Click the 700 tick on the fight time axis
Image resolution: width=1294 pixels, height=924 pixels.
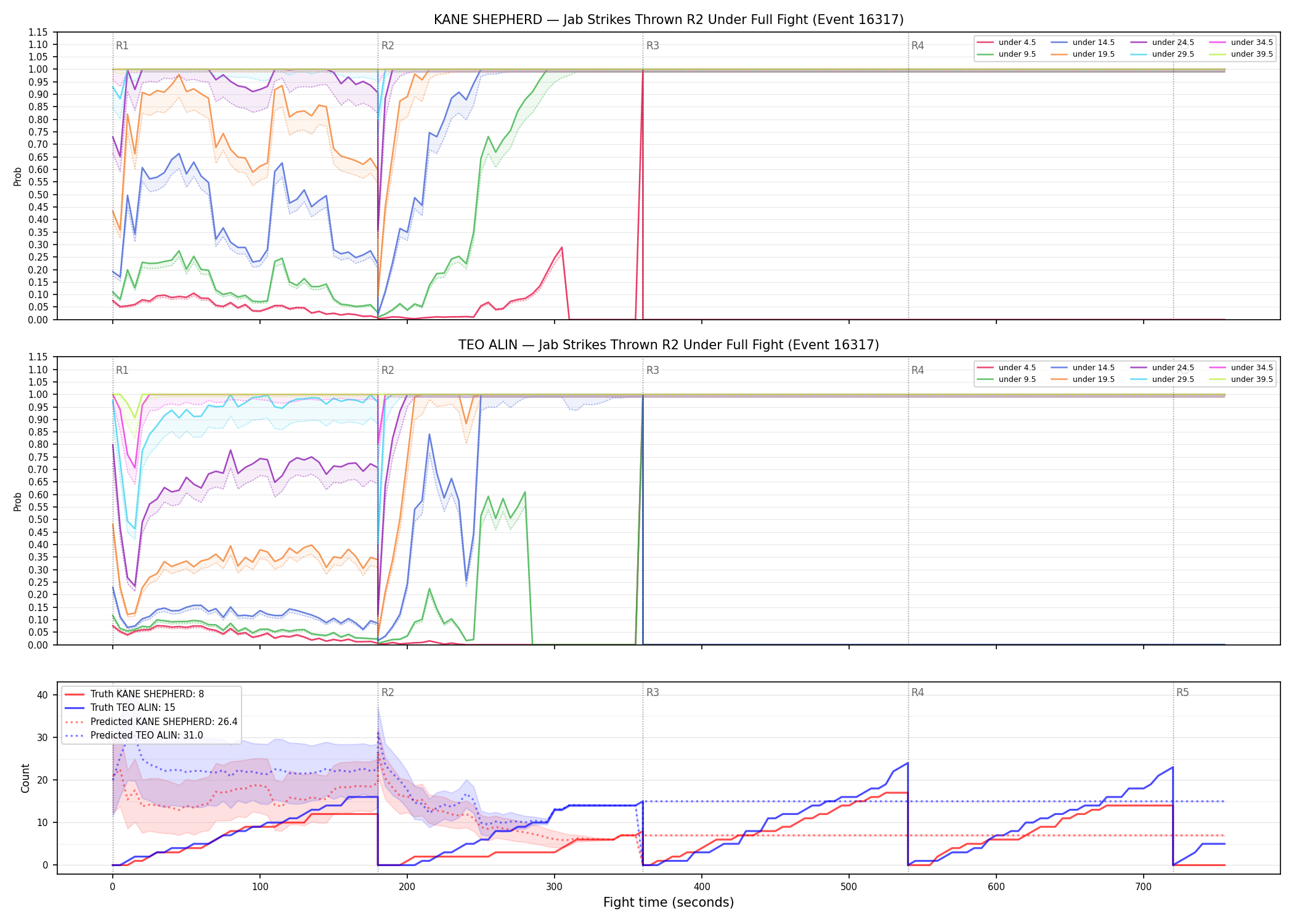point(1144,887)
